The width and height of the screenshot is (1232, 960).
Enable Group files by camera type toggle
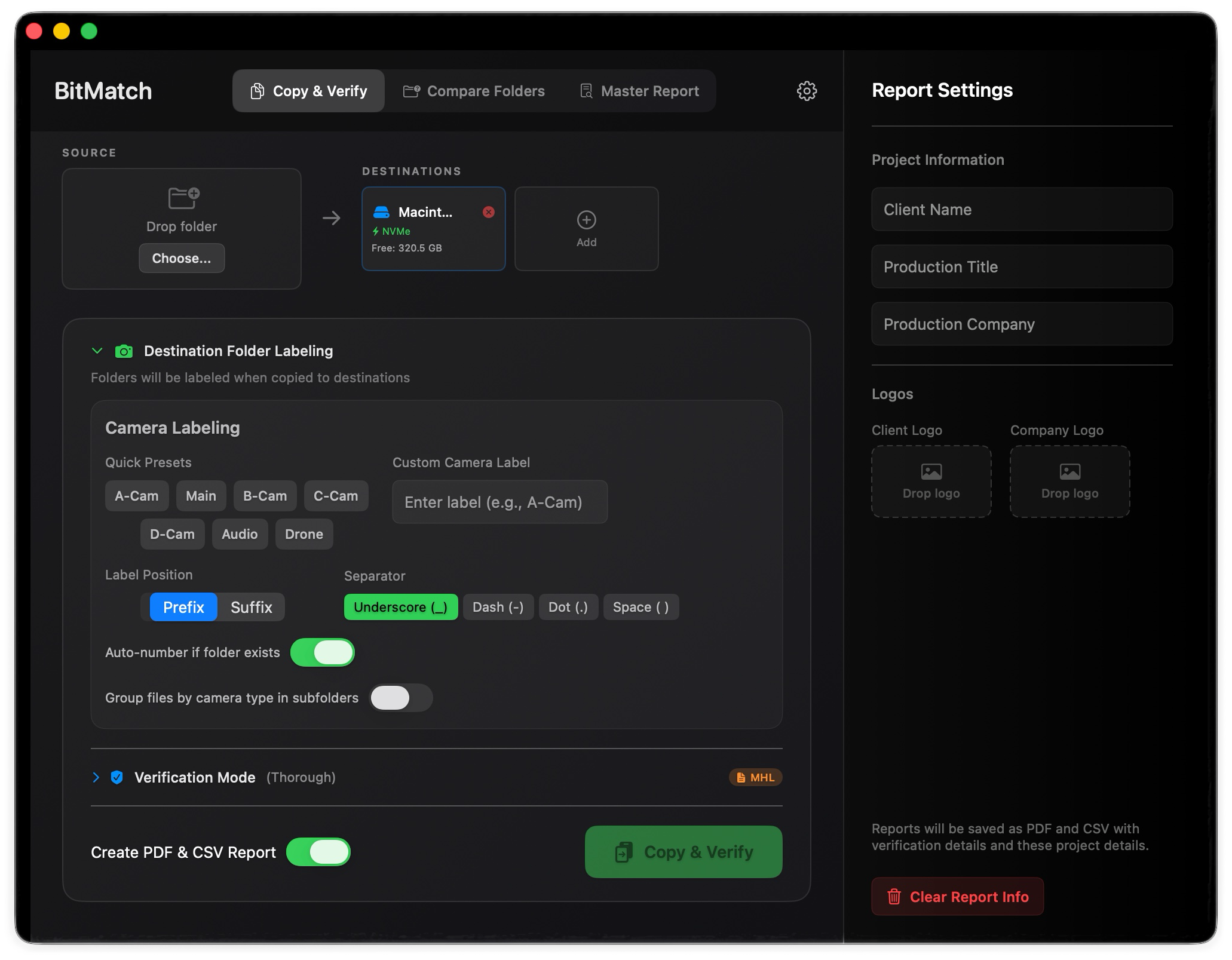(x=400, y=698)
